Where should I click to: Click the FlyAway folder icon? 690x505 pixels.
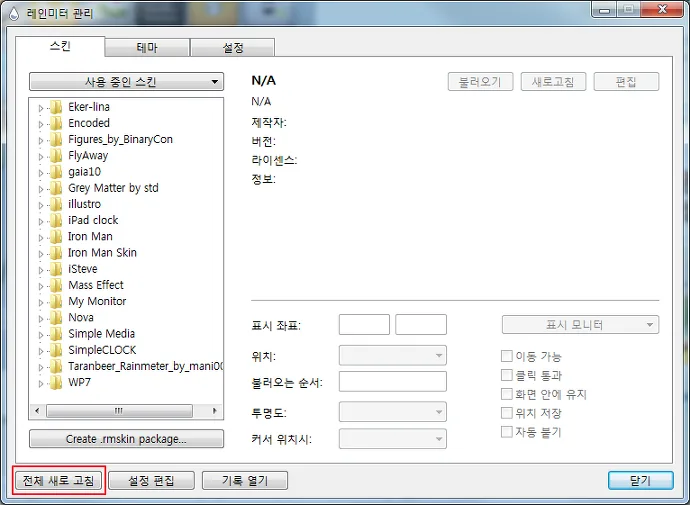pyautogui.click(x=56, y=156)
